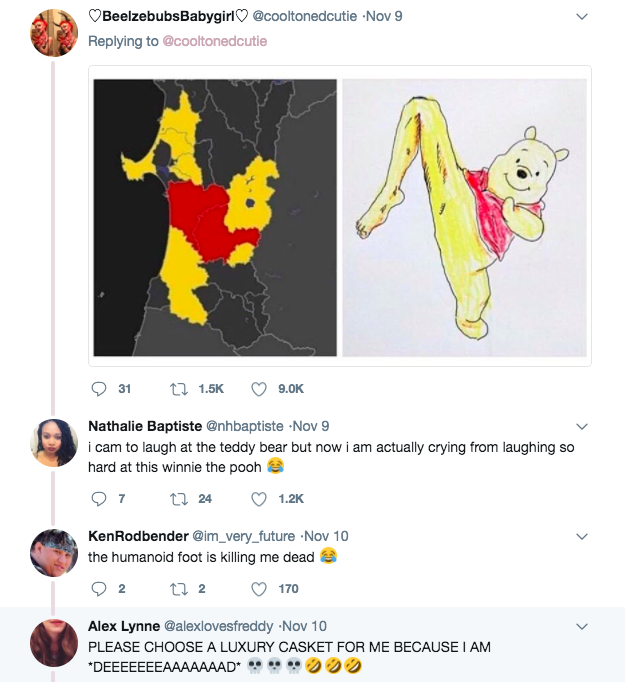
Task: Reply to Nathalie Baptiste's tweet
Action: pos(99,498)
